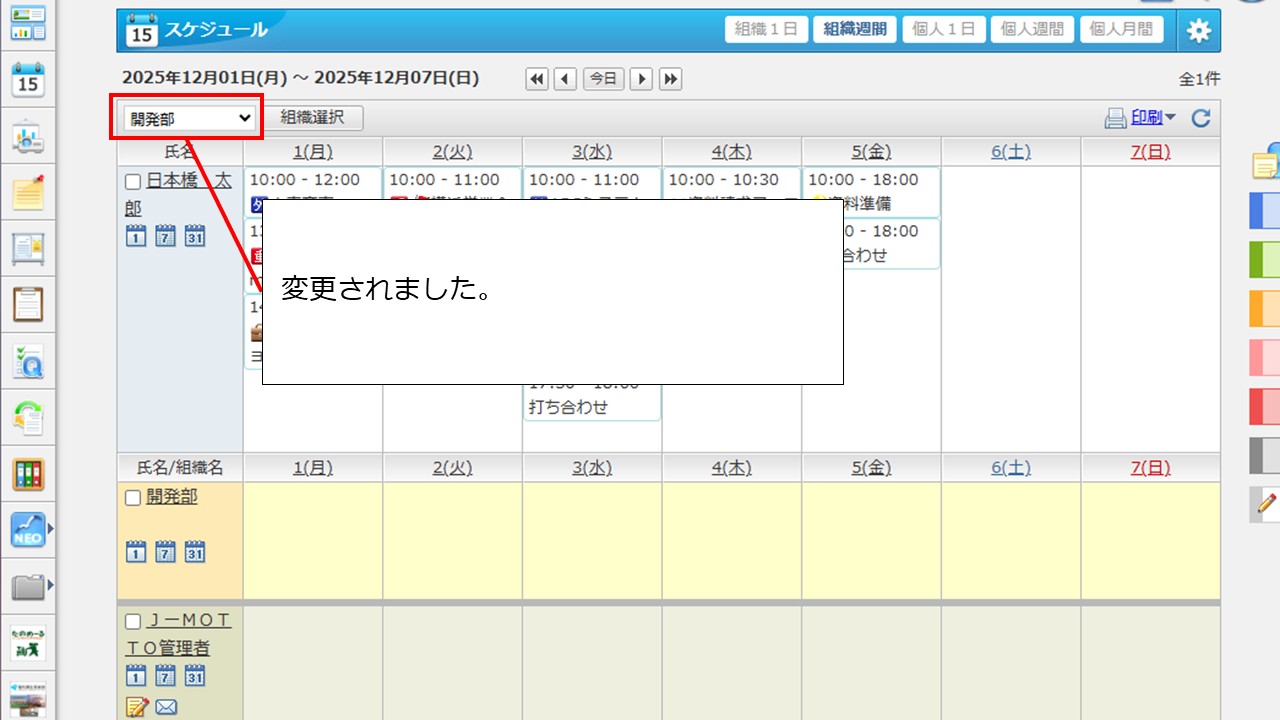Check the box next to 日本橋 太郎
The height and width of the screenshot is (720, 1280).
pyautogui.click(x=133, y=182)
